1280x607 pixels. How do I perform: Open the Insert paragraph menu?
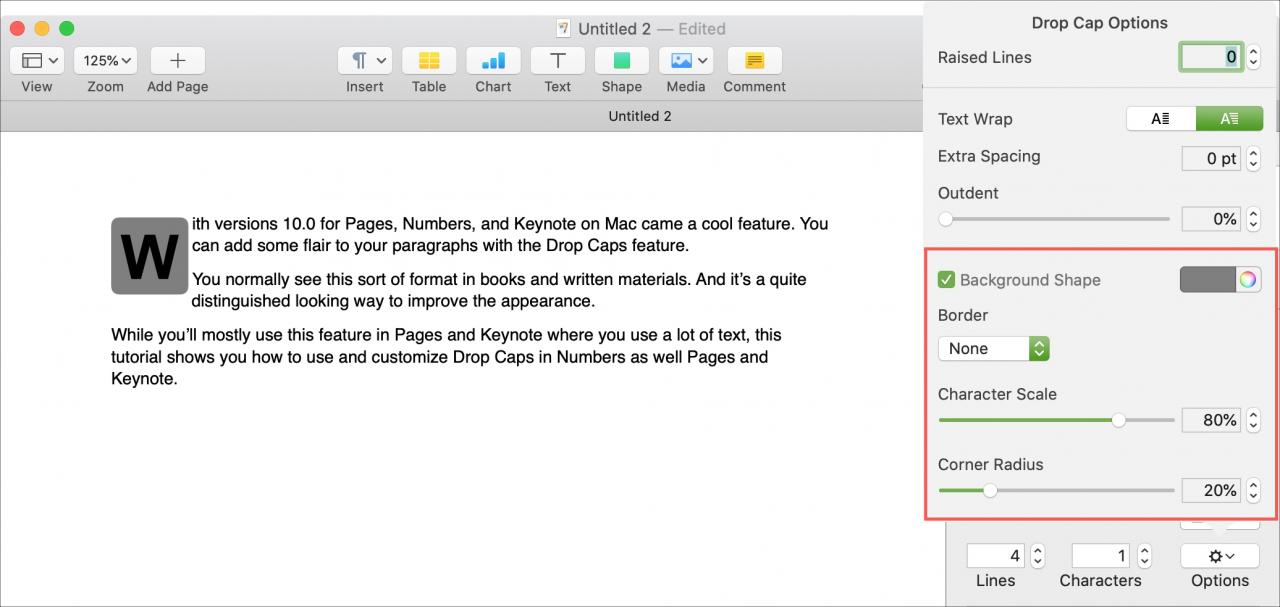click(x=365, y=60)
